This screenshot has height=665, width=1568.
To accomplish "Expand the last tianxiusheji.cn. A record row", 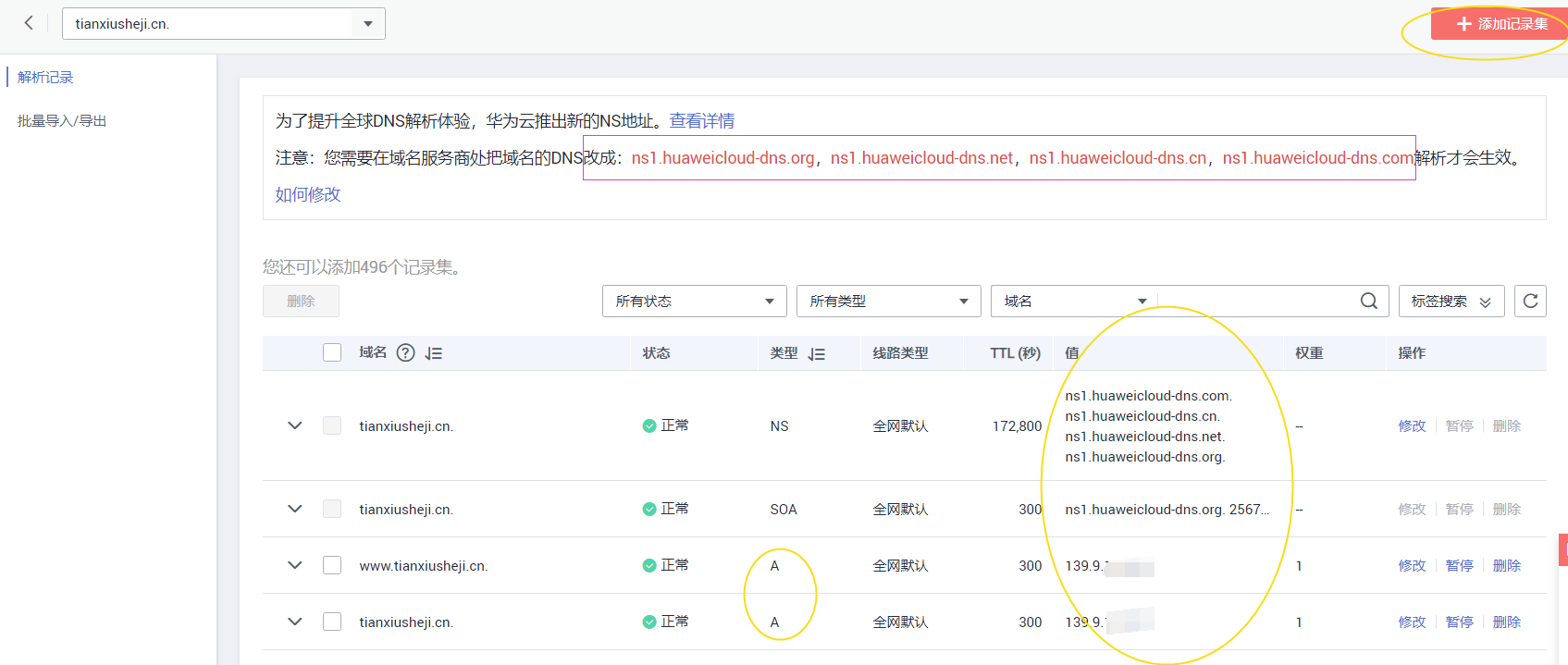I will [x=295, y=622].
